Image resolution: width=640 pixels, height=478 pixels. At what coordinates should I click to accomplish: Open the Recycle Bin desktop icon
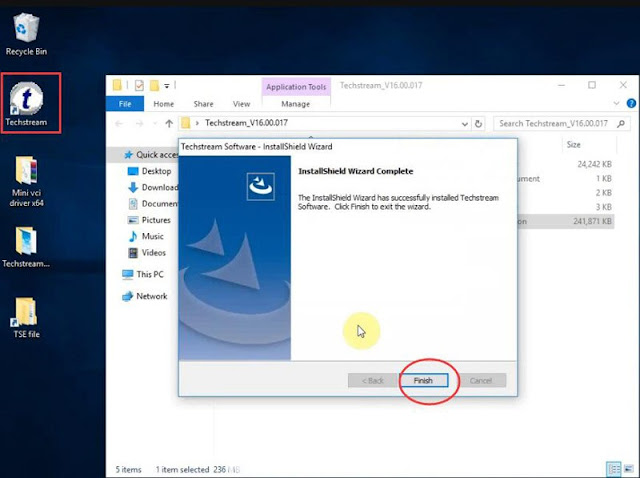tap(26, 34)
